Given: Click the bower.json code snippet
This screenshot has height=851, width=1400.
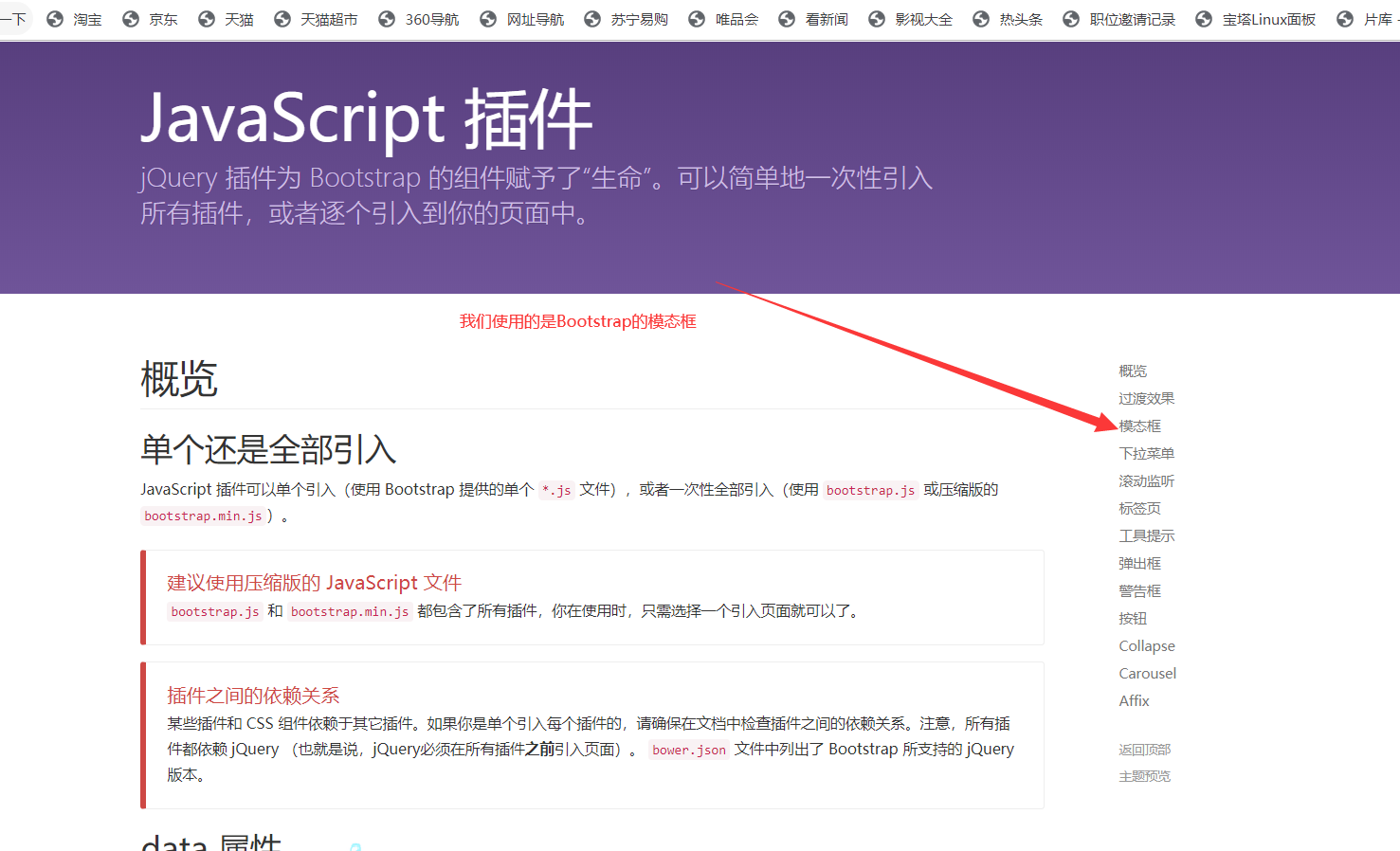Looking at the screenshot, I should [x=689, y=750].
